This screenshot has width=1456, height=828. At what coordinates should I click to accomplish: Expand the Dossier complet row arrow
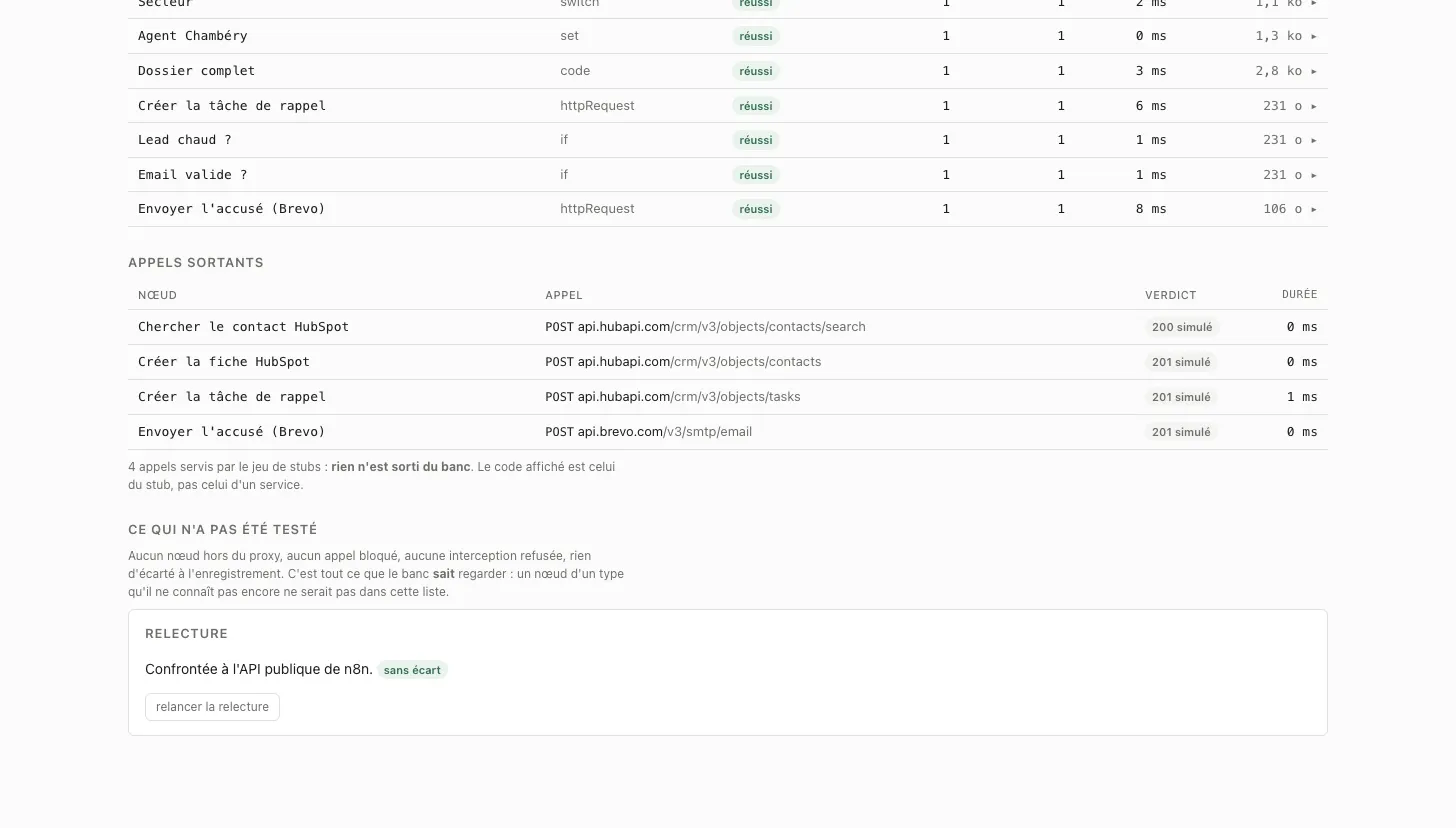pyautogui.click(x=1313, y=71)
